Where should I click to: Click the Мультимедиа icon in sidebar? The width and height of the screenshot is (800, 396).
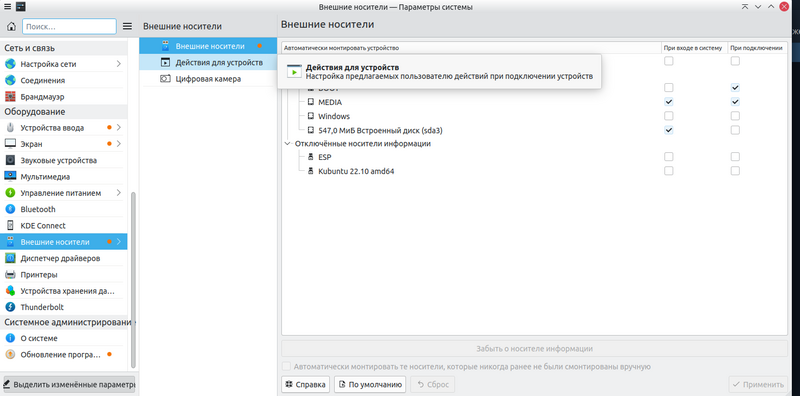[x=10, y=177]
